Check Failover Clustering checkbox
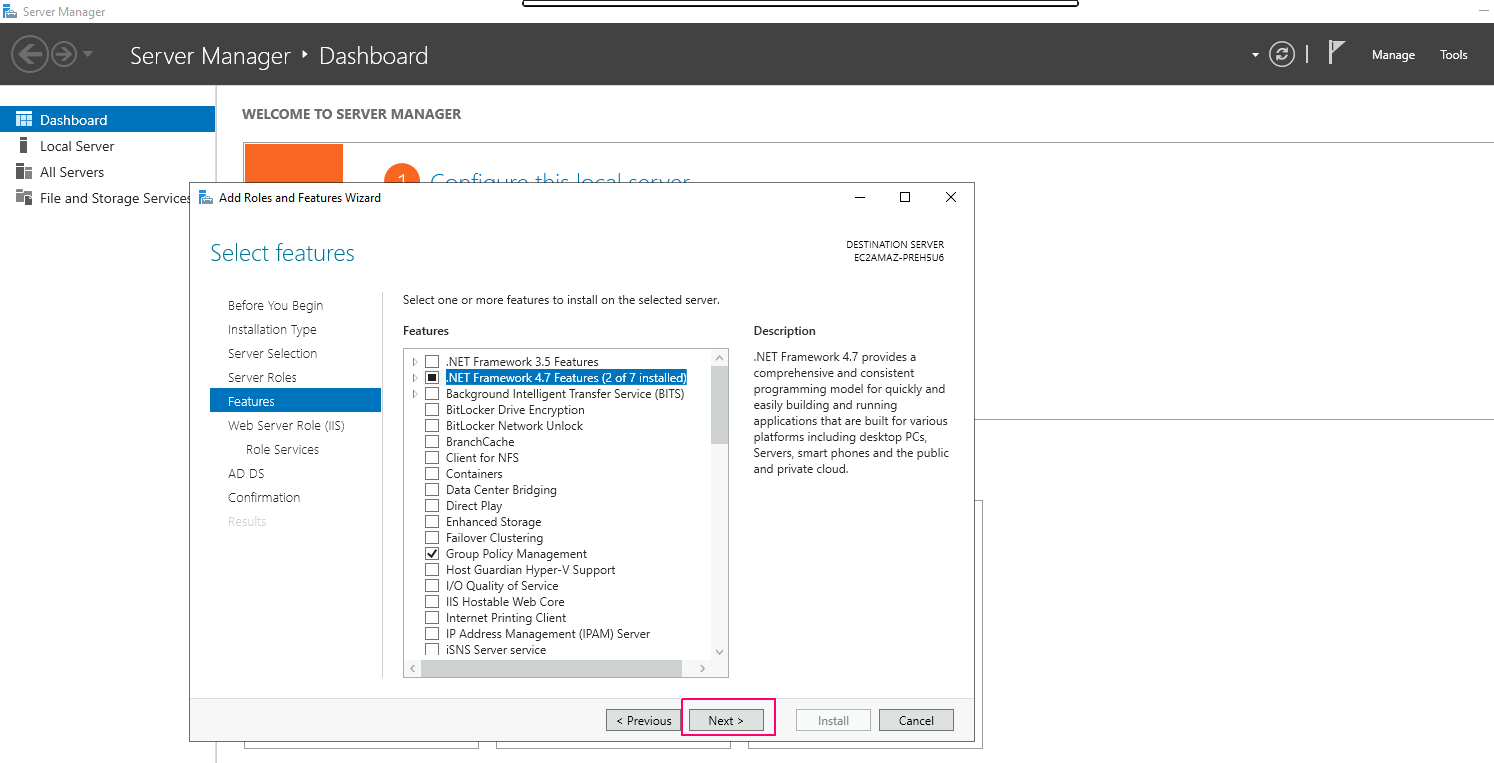This screenshot has width=1494, height=763. [432, 537]
